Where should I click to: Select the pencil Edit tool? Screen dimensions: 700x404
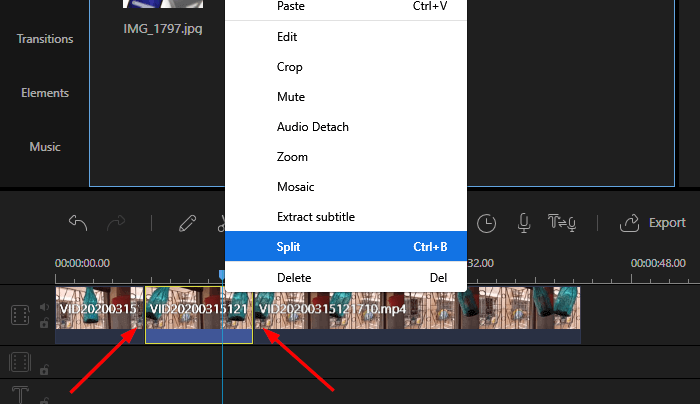187,222
